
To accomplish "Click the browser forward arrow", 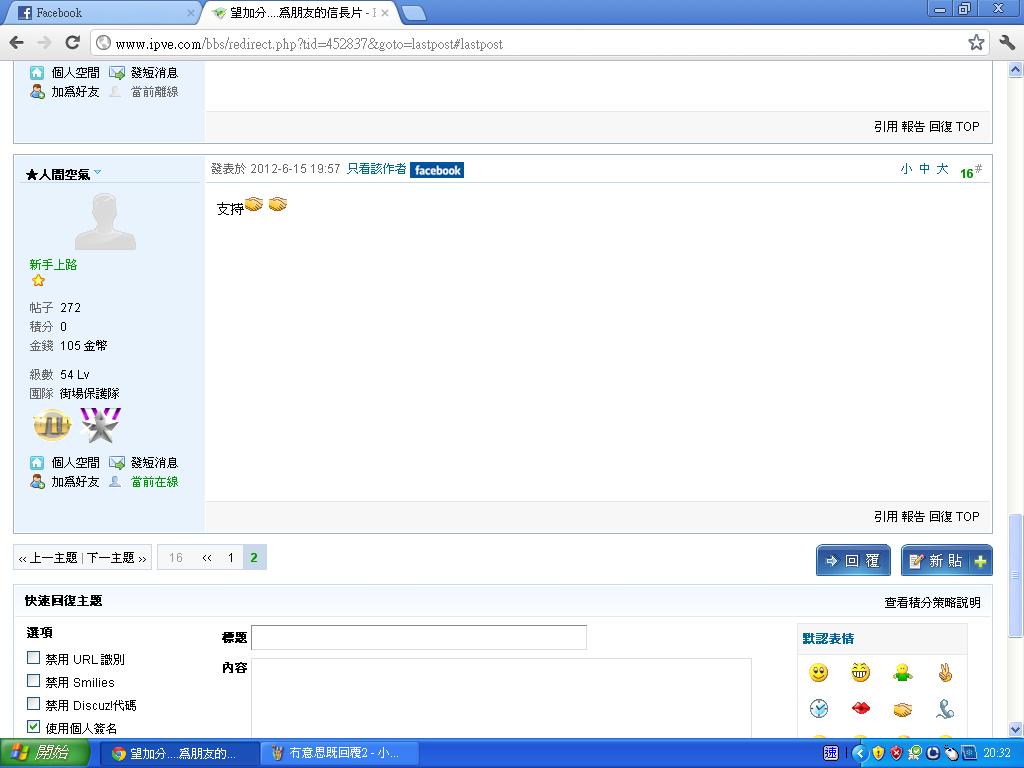I will pos(44,43).
